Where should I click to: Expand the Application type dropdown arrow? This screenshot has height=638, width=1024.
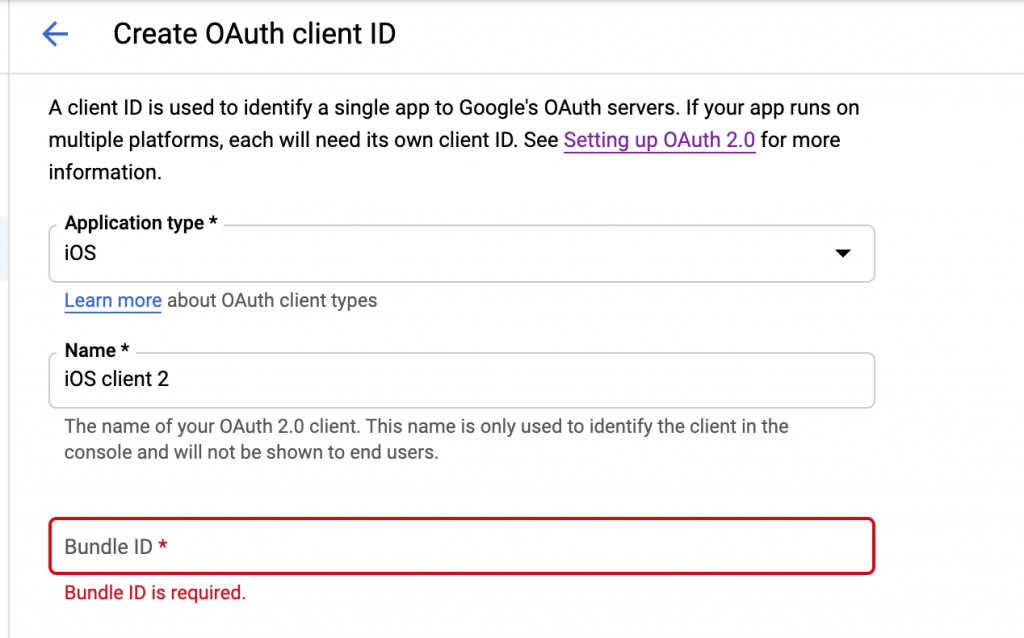(843, 253)
